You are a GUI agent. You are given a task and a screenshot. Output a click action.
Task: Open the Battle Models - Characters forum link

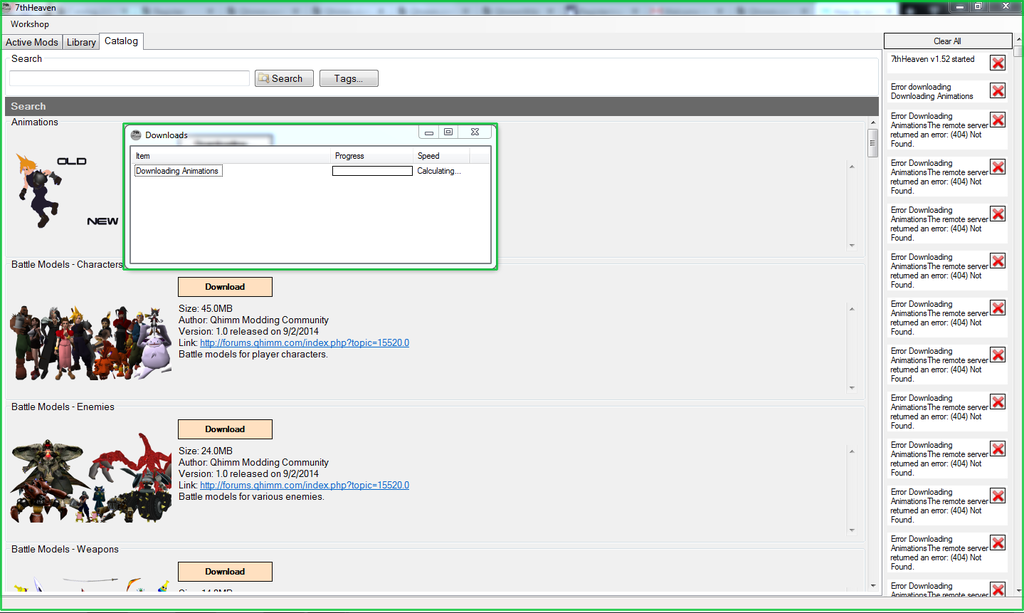pyautogui.click(x=304, y=343)
